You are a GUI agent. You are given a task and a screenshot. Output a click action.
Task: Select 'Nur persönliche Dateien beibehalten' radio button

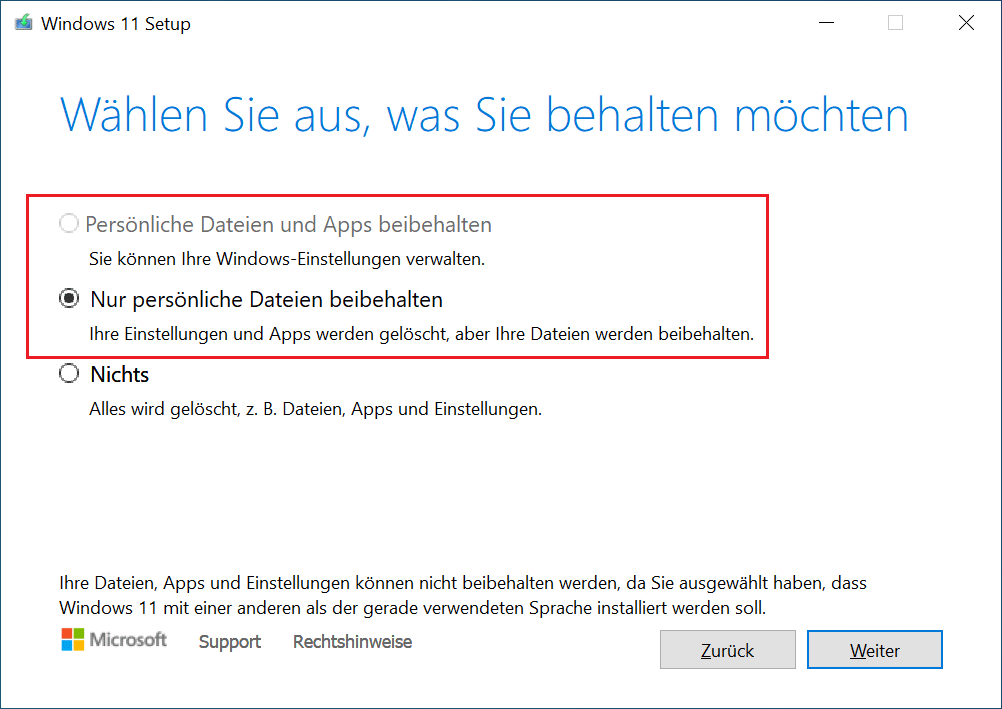coord(69,299)
